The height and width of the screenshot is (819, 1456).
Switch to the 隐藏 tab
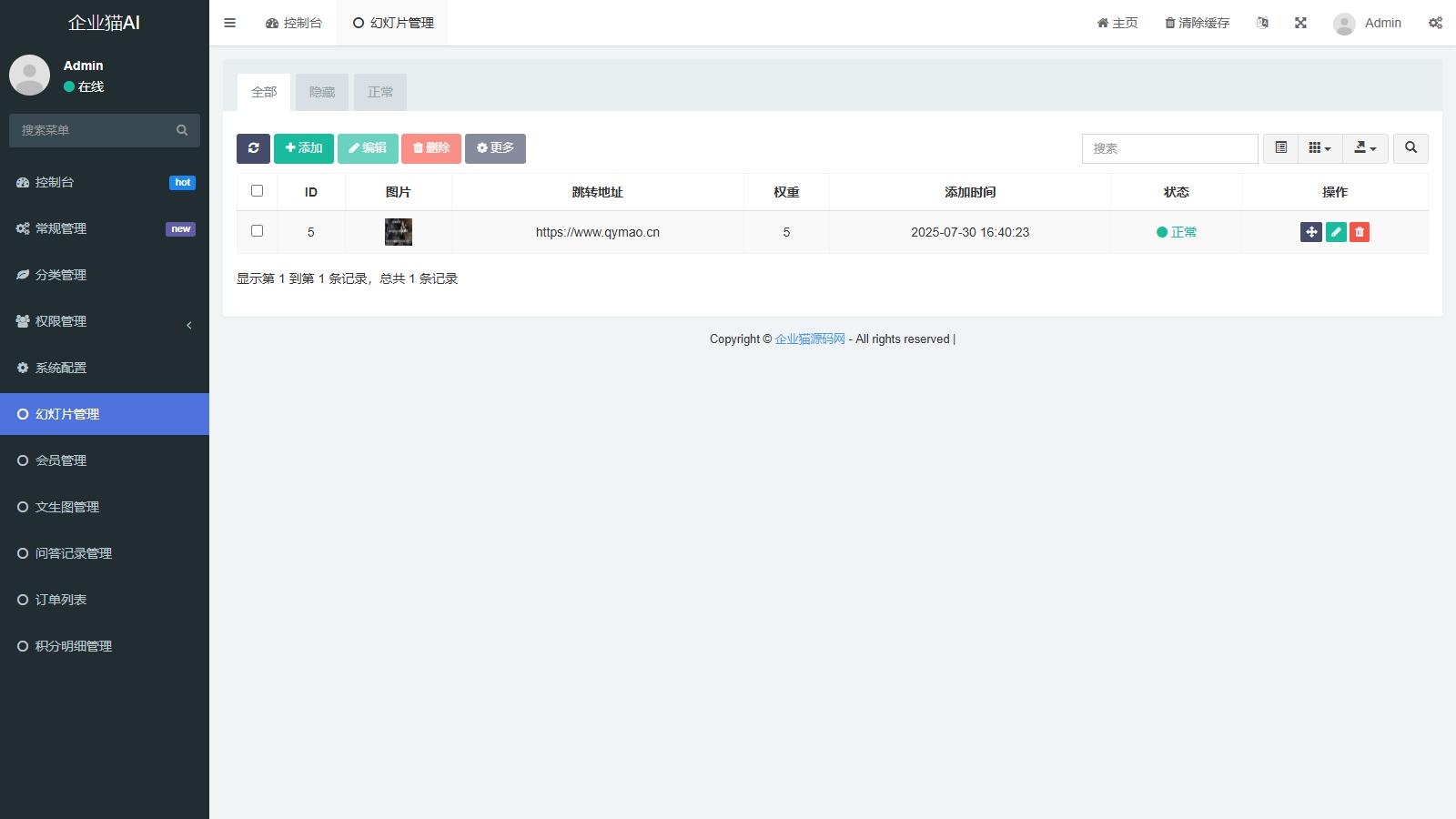[321, 92]
